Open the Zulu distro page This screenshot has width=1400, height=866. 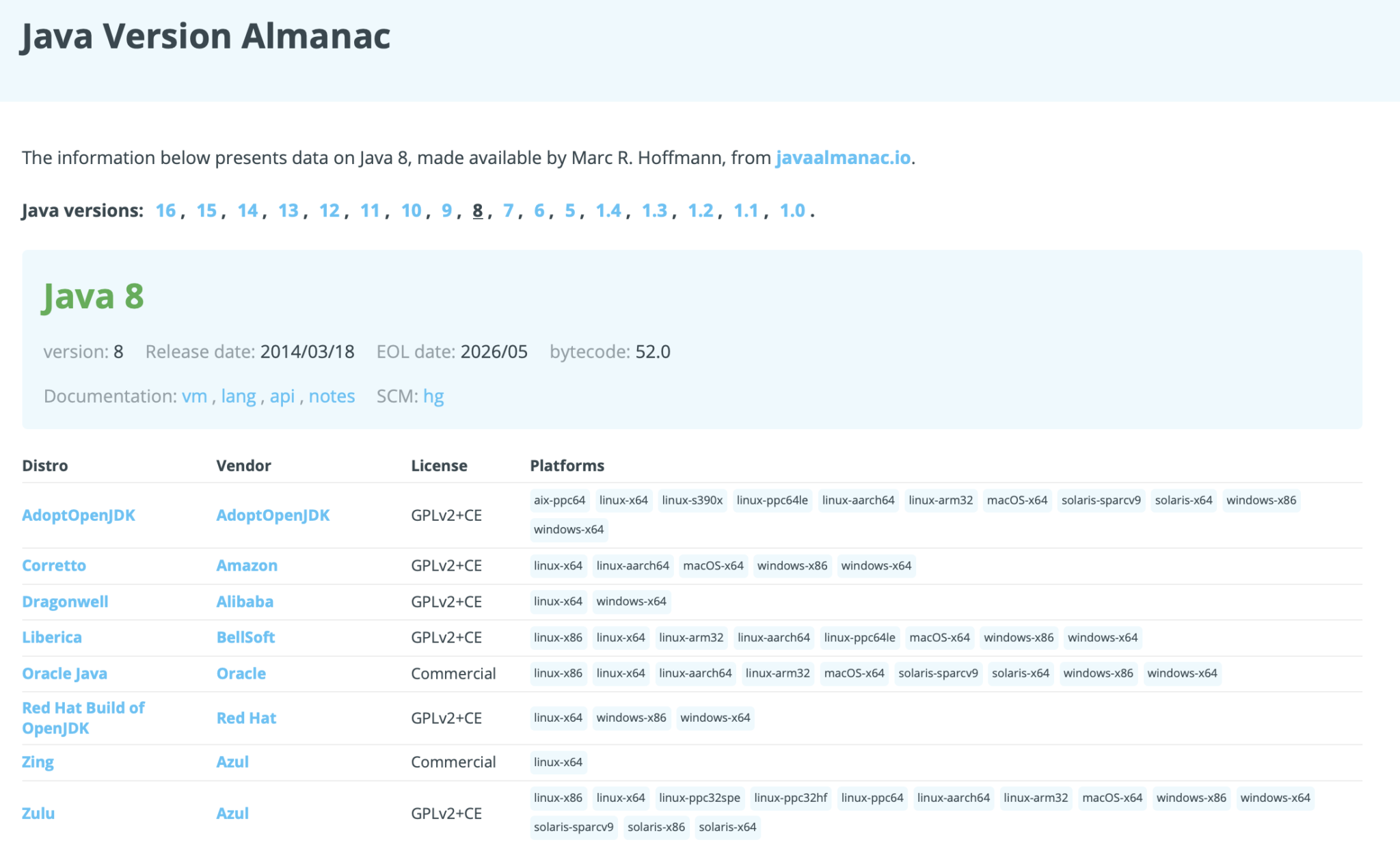pyautogui.click(x=39, y=813)
